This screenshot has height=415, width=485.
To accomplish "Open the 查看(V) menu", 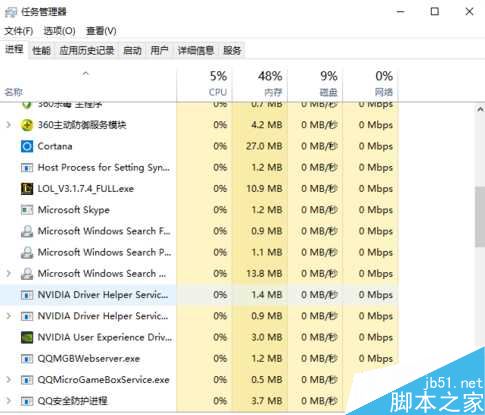I will tap(101, 31).
